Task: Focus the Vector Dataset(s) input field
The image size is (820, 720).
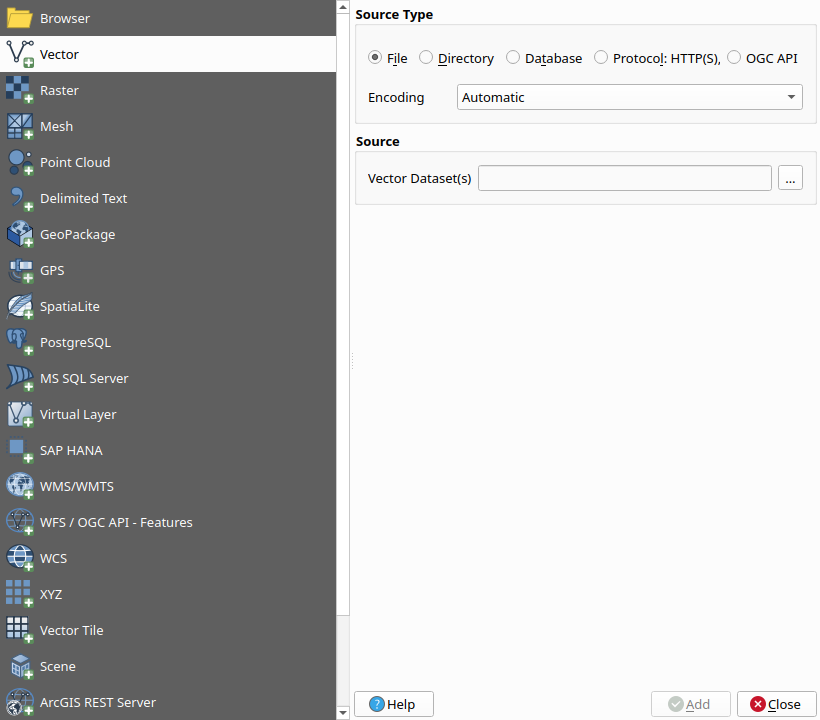Action: pos(624,178)
